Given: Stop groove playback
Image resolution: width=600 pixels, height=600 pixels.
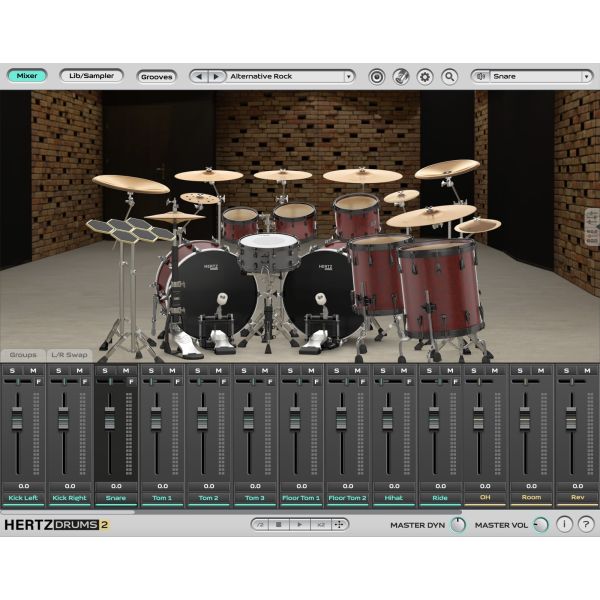Looking at the screenshot, I should (x=278, y=525).
